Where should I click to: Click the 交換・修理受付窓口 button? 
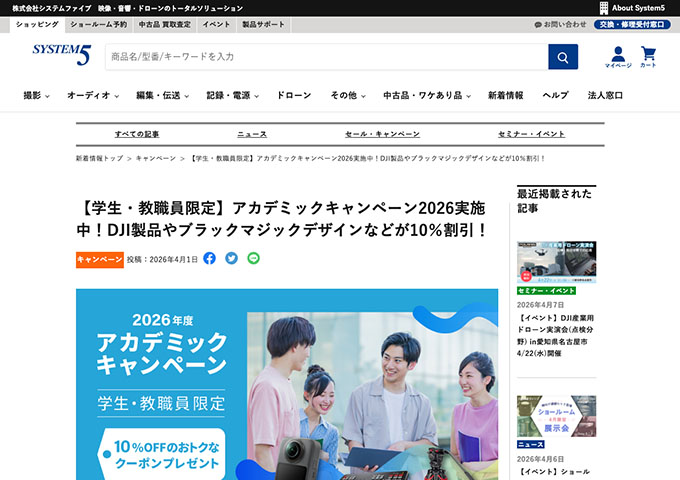632,25
